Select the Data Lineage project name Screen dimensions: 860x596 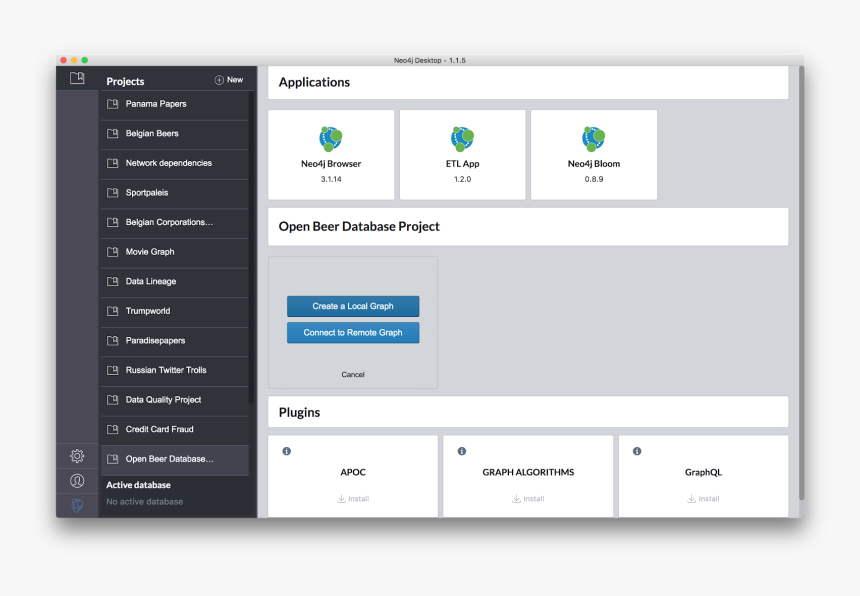coord(151,281)
